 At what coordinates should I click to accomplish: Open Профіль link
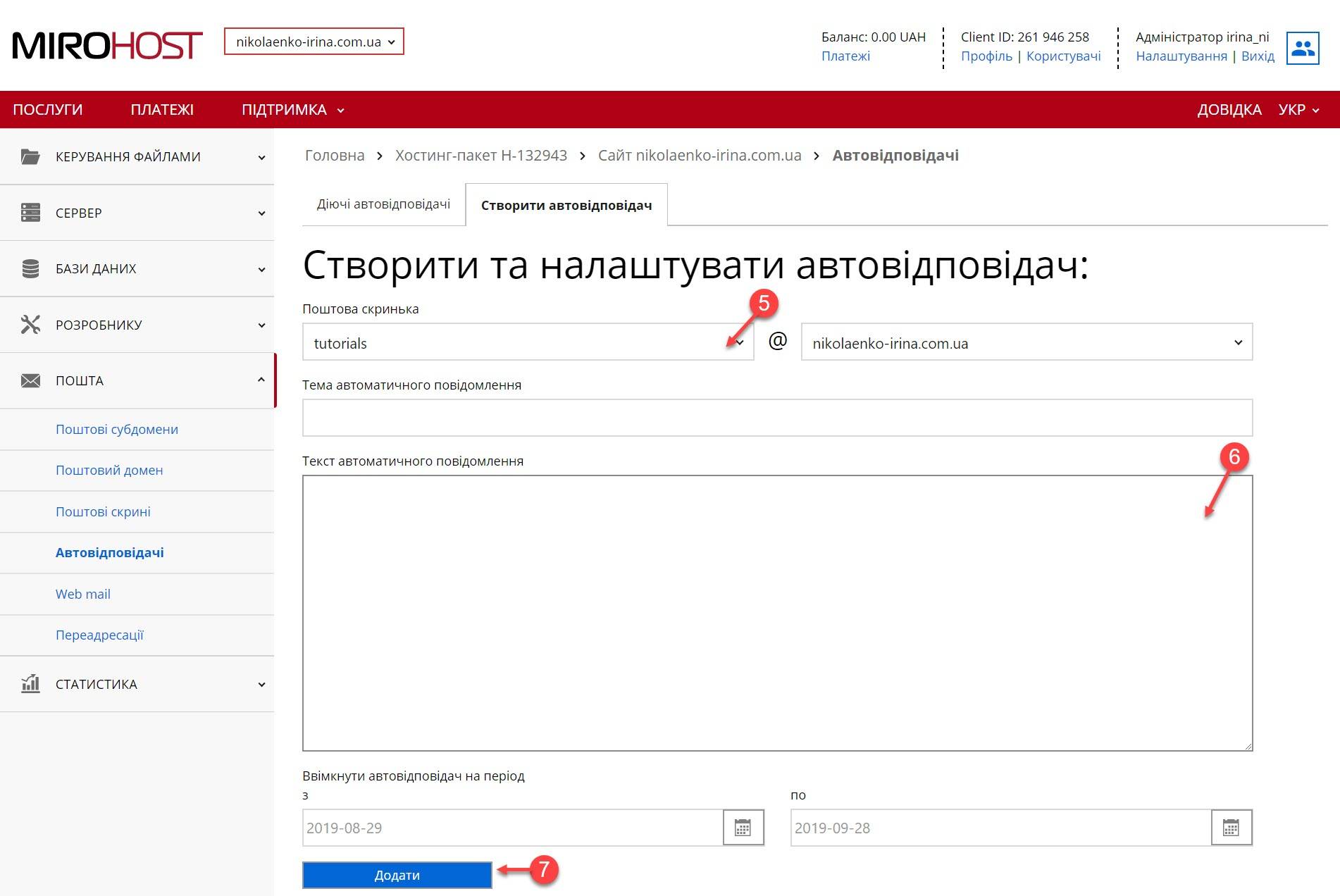986,56
